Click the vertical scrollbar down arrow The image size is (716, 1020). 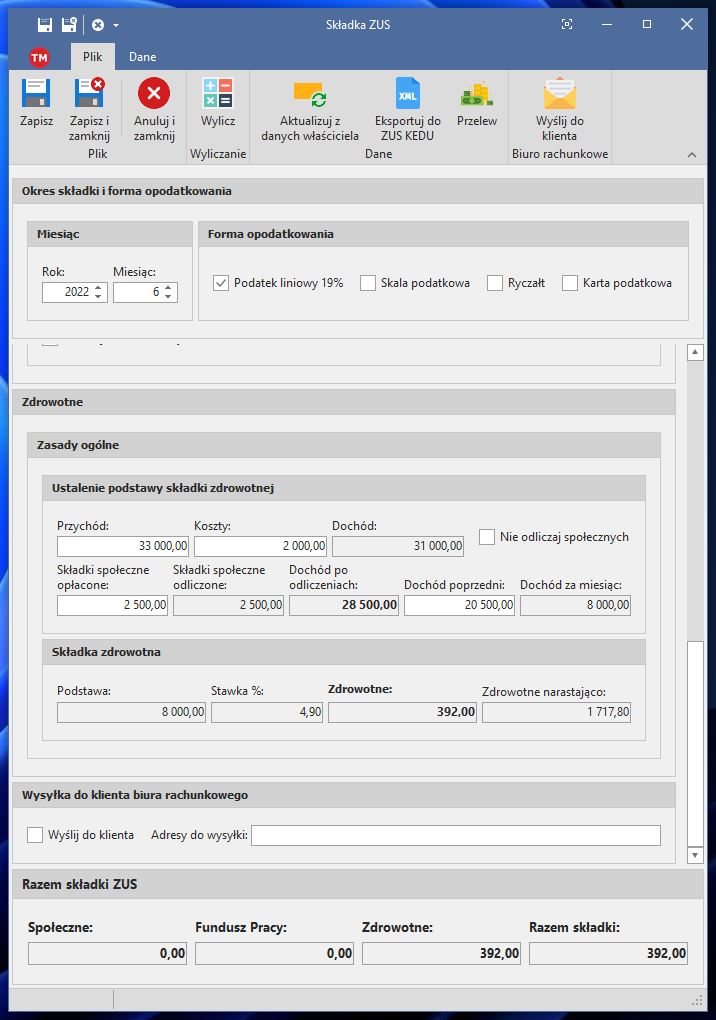[x=696, y=855]
